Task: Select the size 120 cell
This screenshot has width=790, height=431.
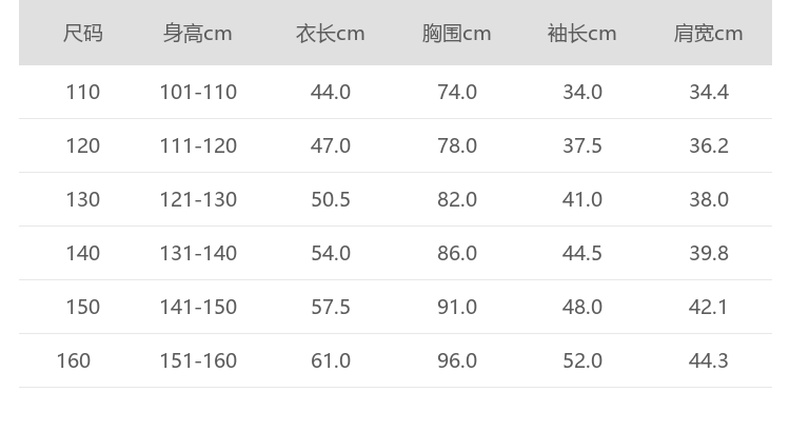Action: pyautogui.click(x=83, y=146)
